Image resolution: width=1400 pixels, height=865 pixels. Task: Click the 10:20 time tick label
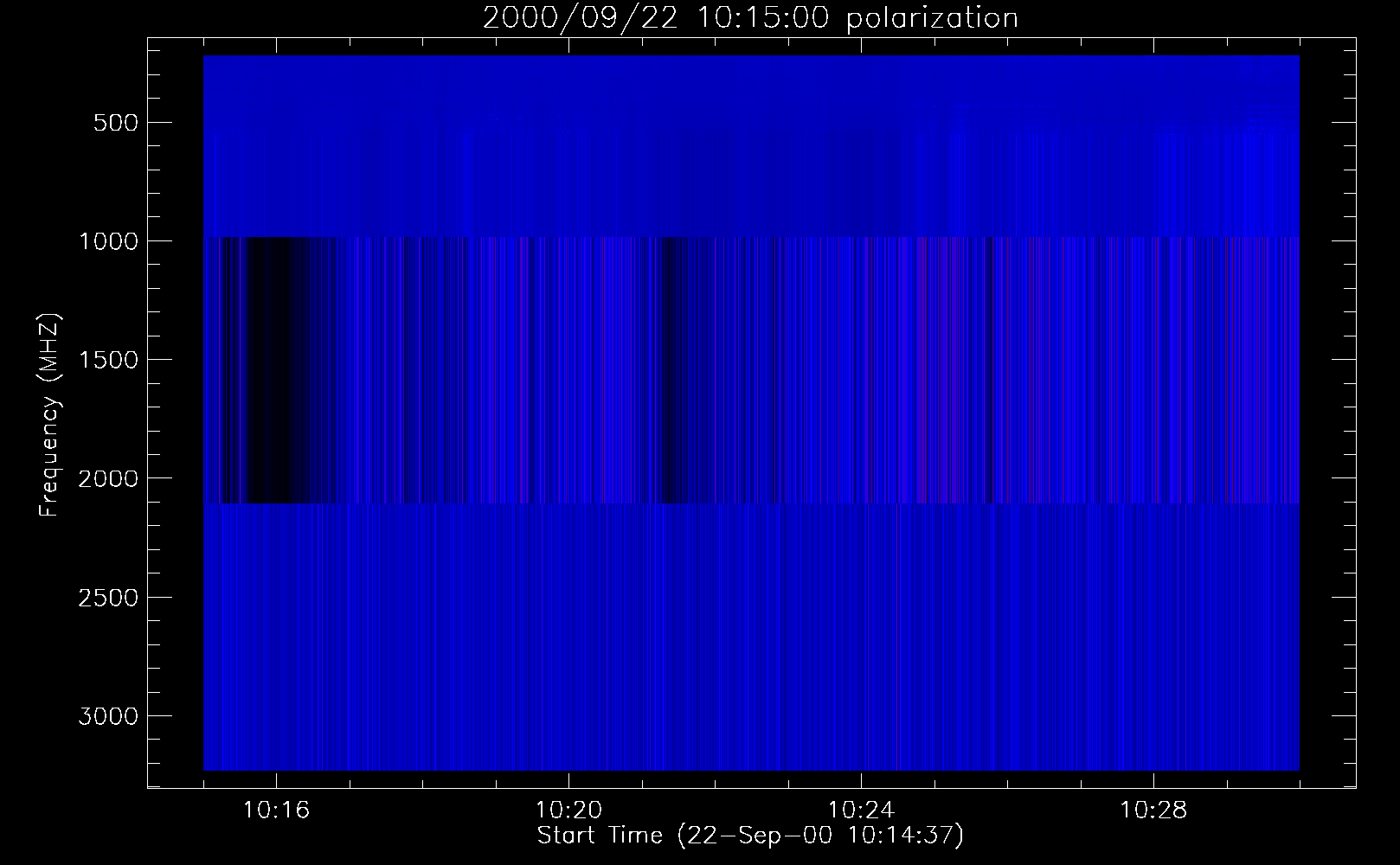(569, 811)
